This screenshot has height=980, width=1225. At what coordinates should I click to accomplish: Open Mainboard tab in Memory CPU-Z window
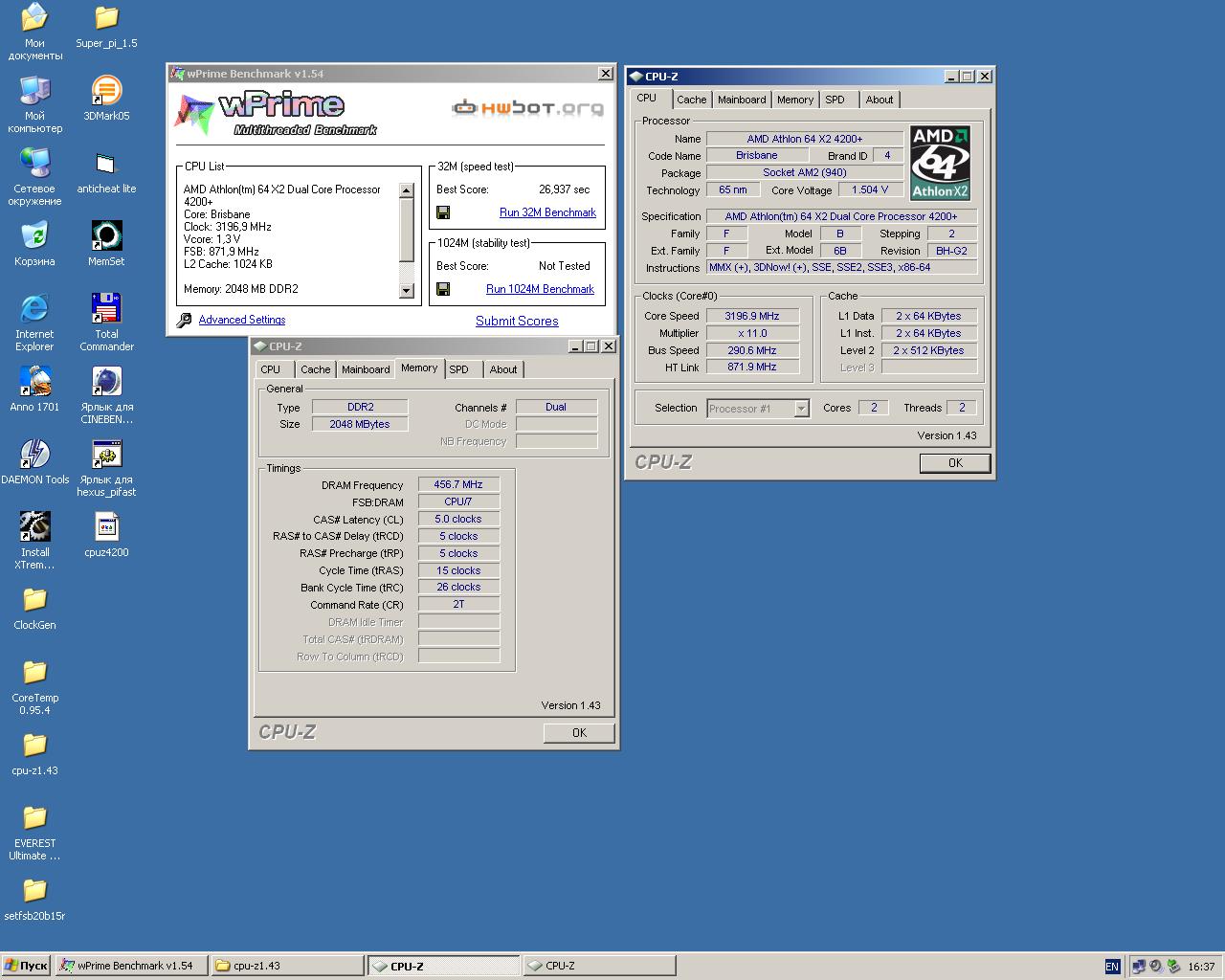(x=366, y=369)
